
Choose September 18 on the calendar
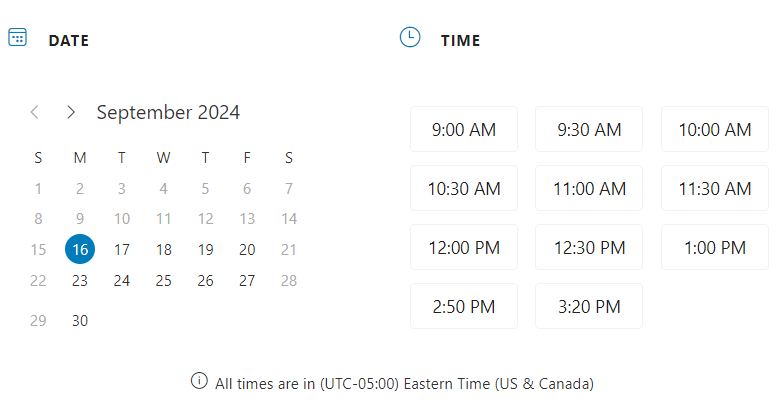164,249
